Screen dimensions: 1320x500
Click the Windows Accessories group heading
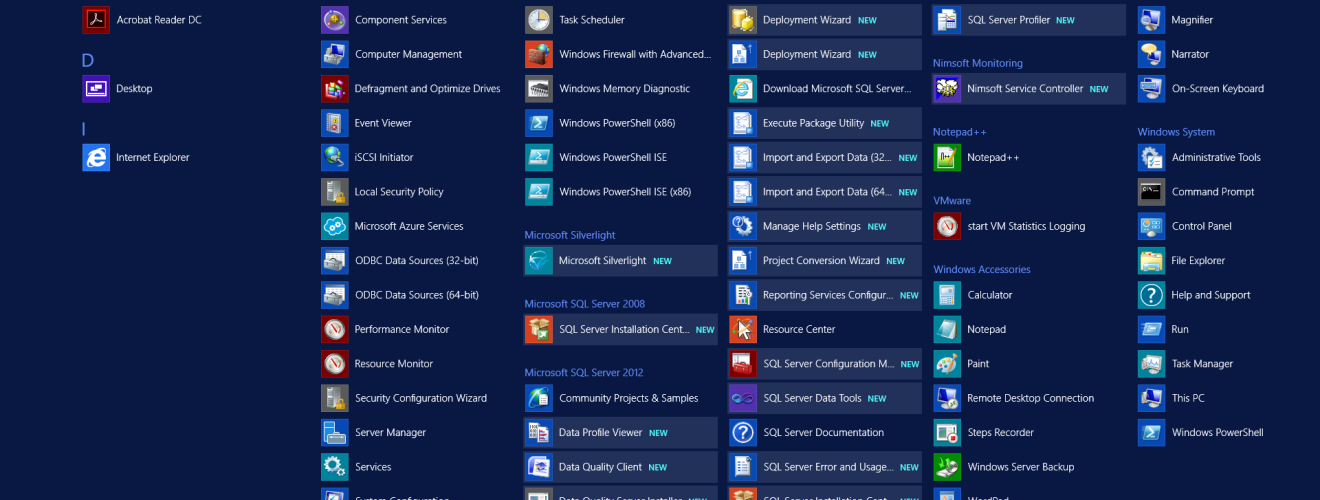tap(982, 270)
